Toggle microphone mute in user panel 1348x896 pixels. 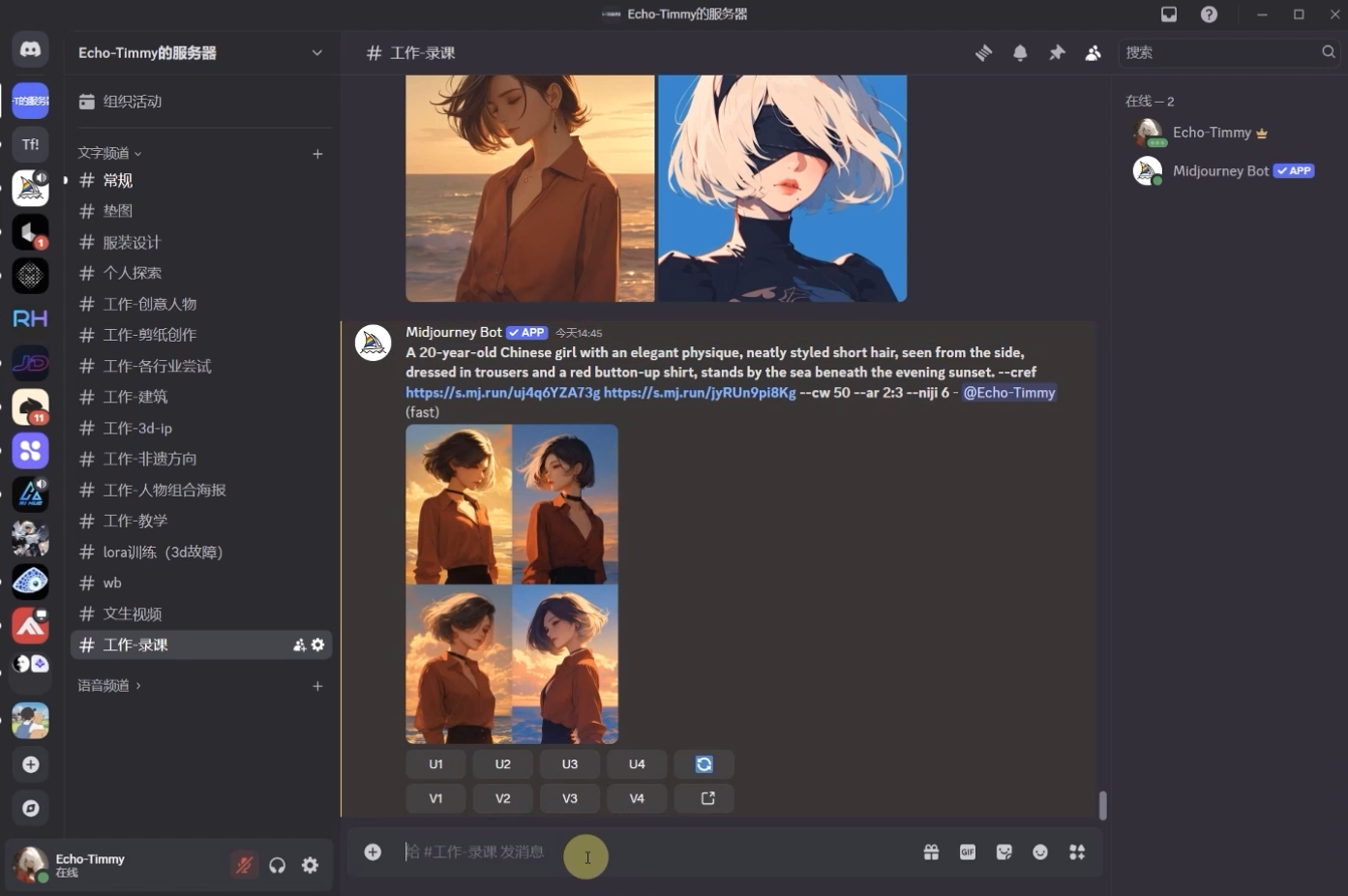244,865
